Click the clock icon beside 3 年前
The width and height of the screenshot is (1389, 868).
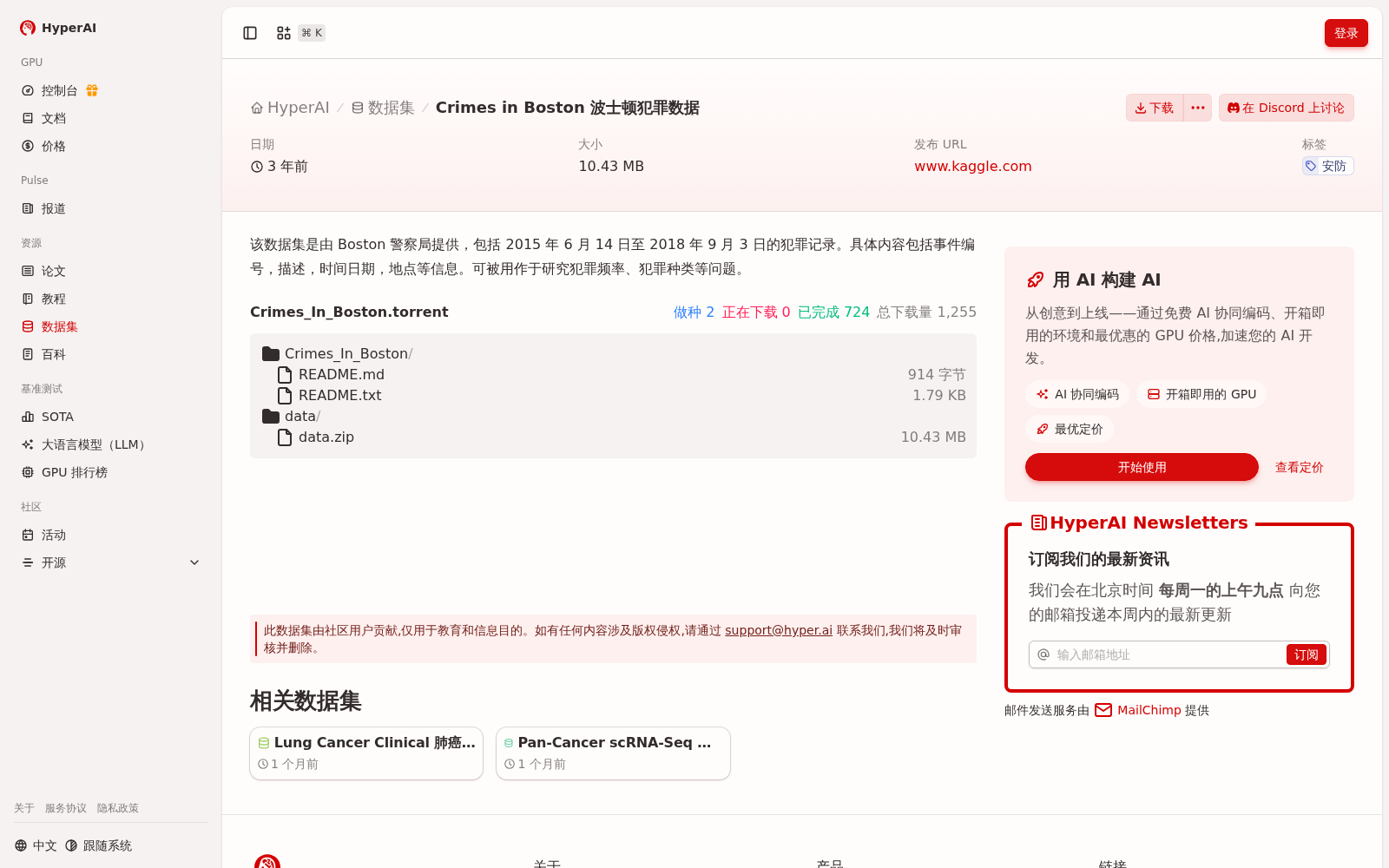257,167
